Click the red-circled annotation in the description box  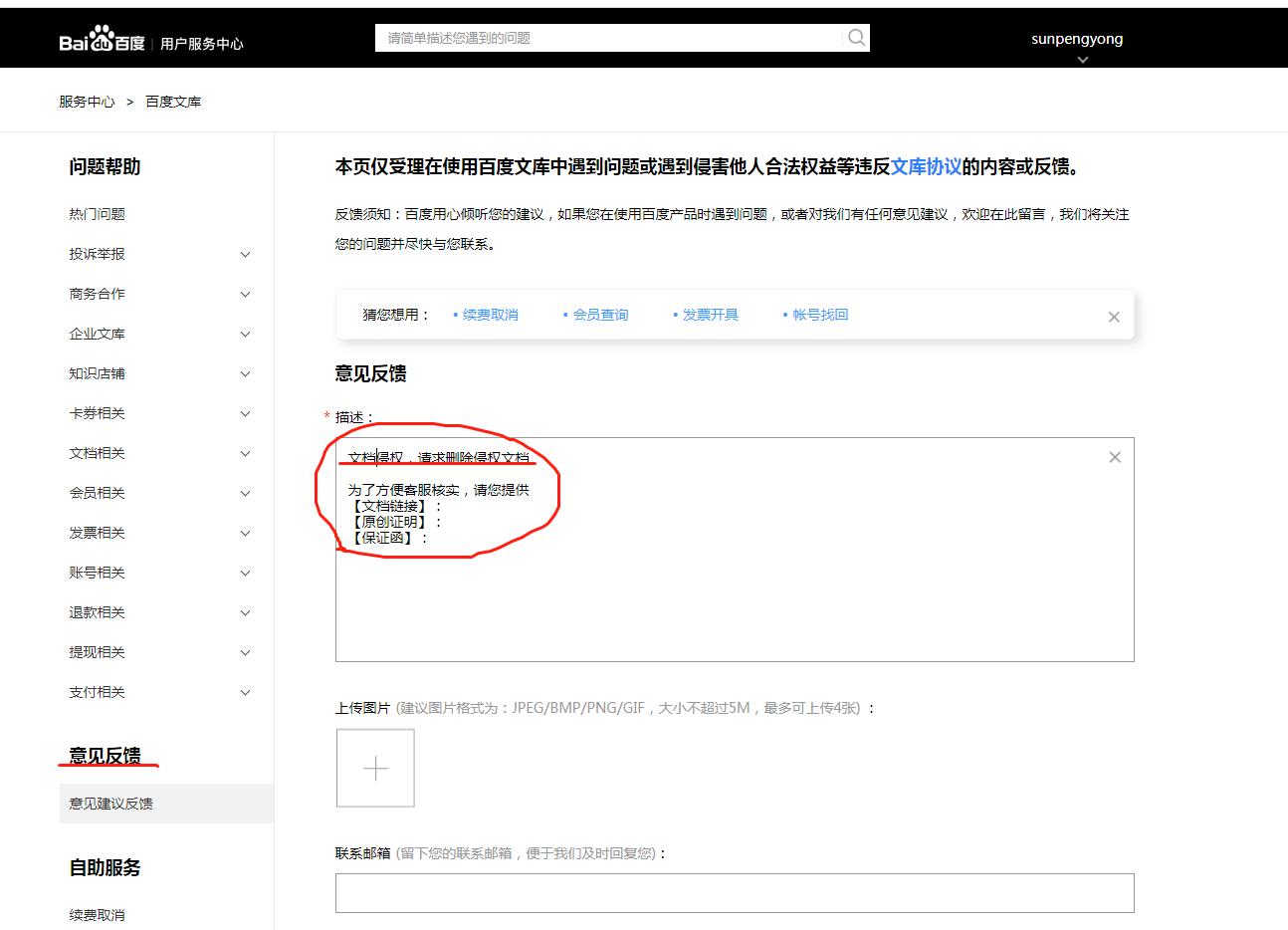[x=448, y=498]
